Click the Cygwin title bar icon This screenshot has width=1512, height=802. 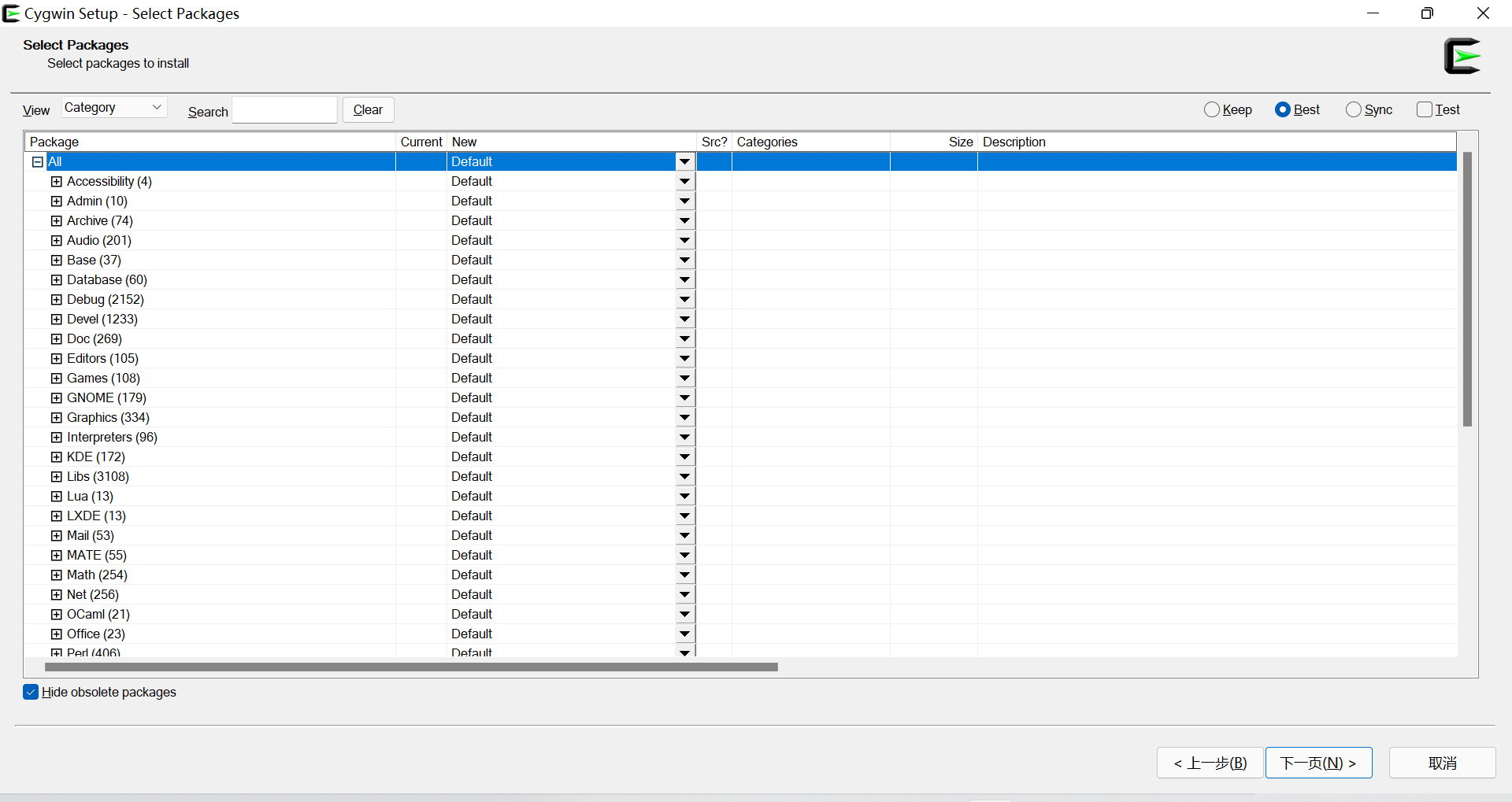click(x=11, y=13)
